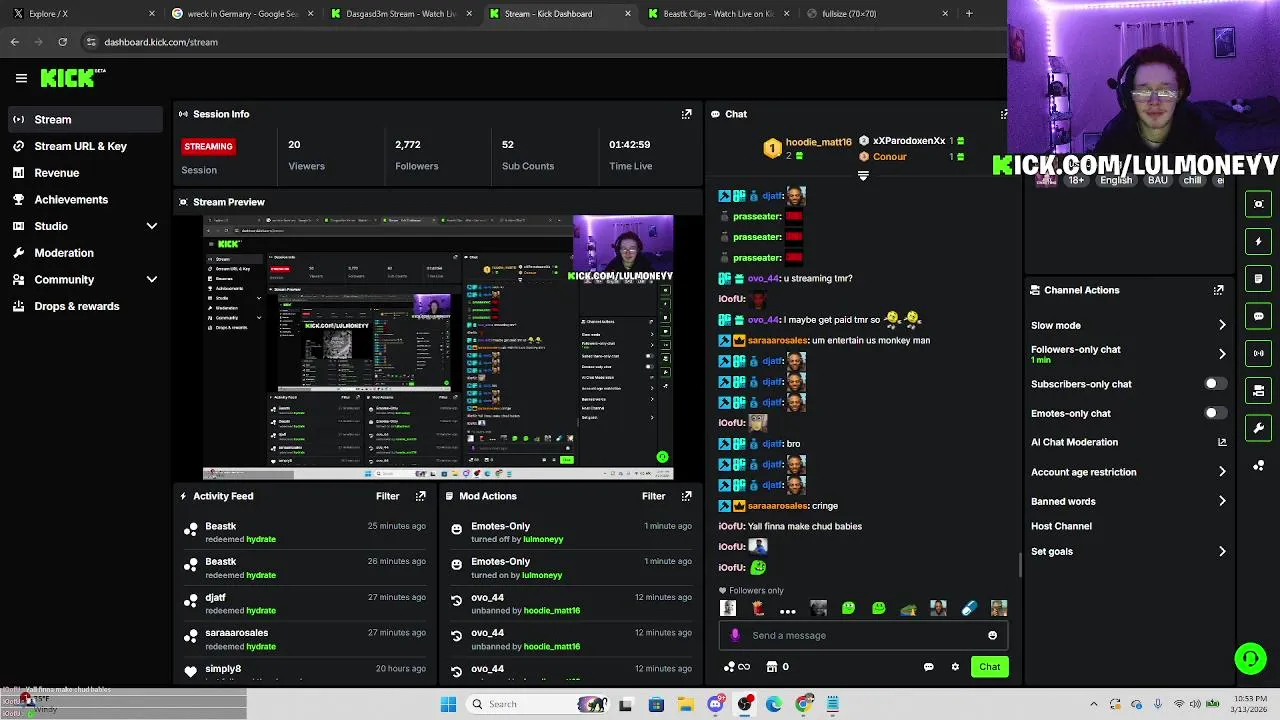Viewport: 1280px width, 720px height.
Task: Click the purple microphone icon in message box
Action: point(735,635)
